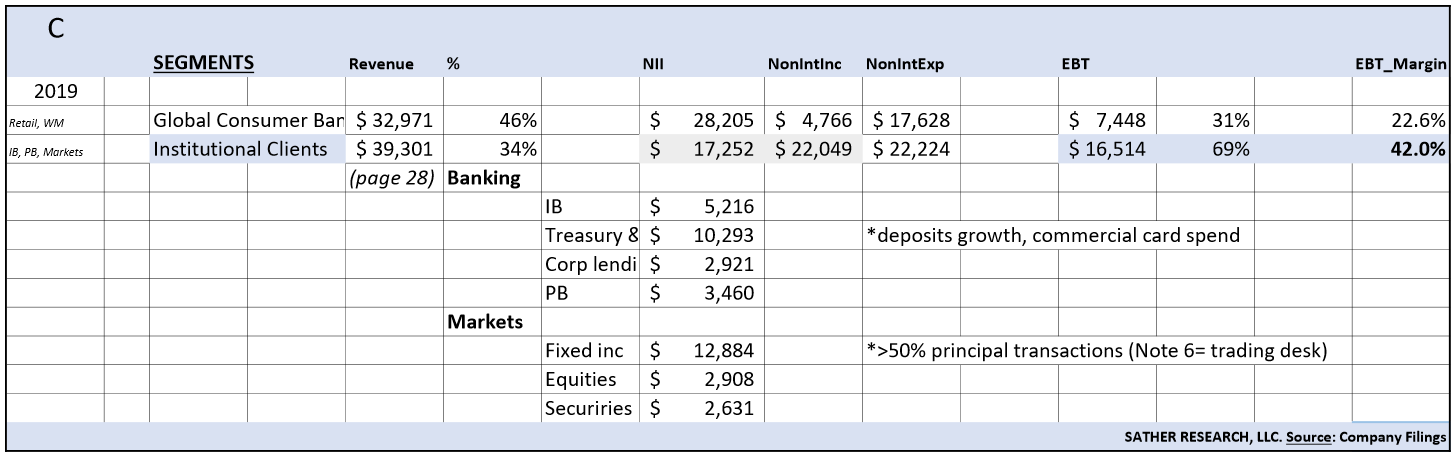
Task: Click the SEGMENTS header cell
Action: point(203,63)
